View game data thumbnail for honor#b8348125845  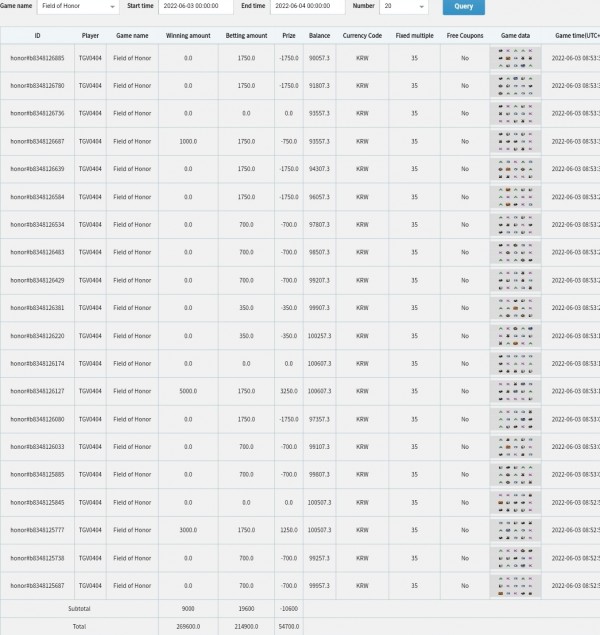[515, 503]
